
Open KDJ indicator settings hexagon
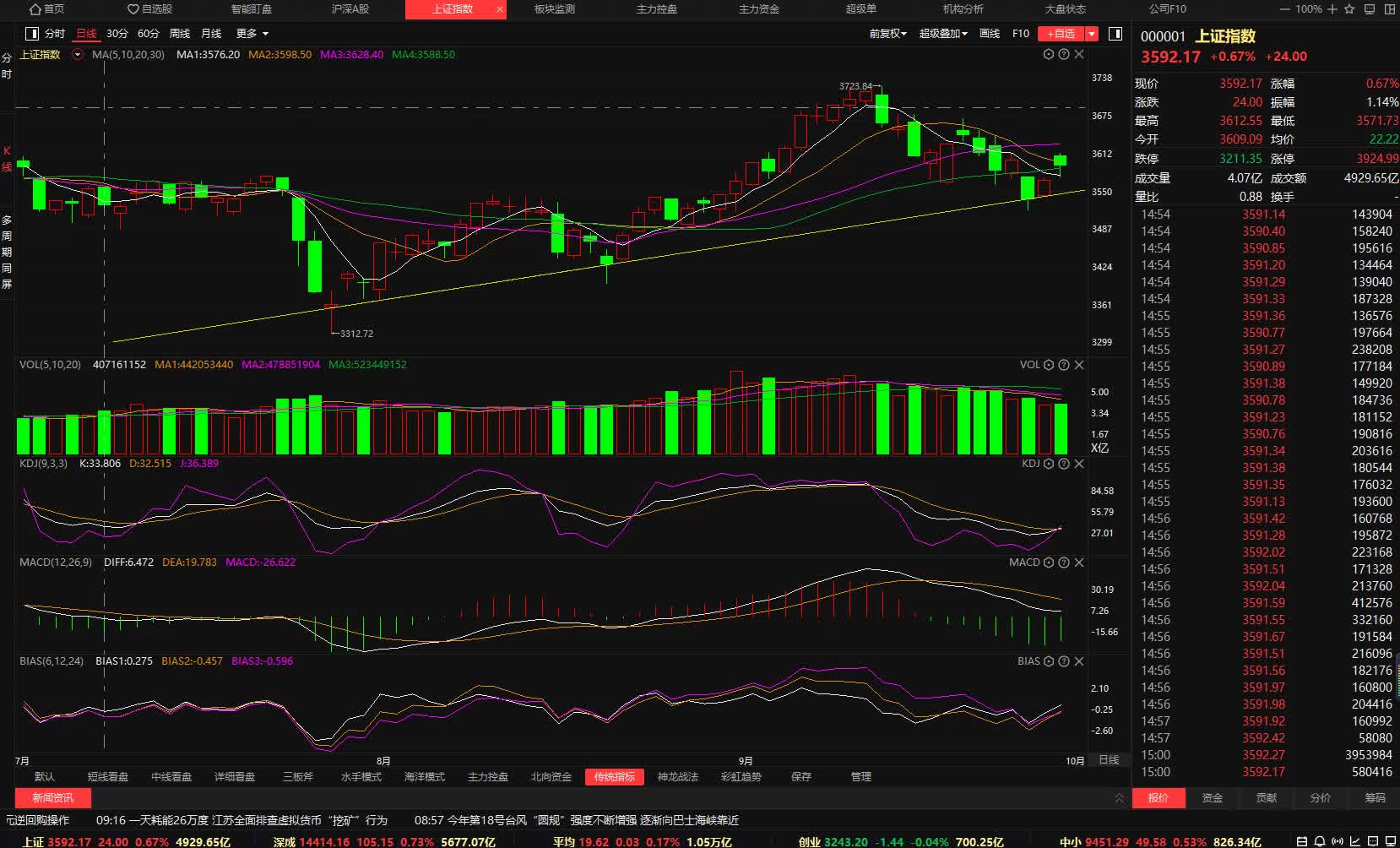coord(1049,464)
